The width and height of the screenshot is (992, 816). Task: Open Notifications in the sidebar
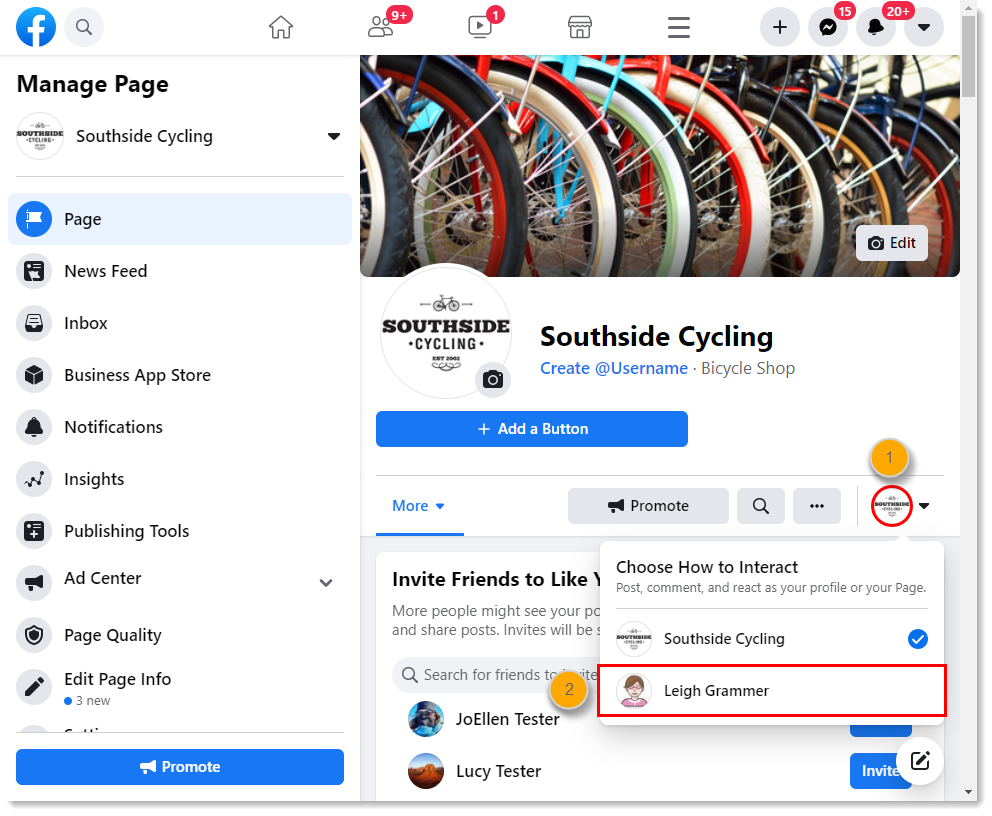(x=180, y=427)
